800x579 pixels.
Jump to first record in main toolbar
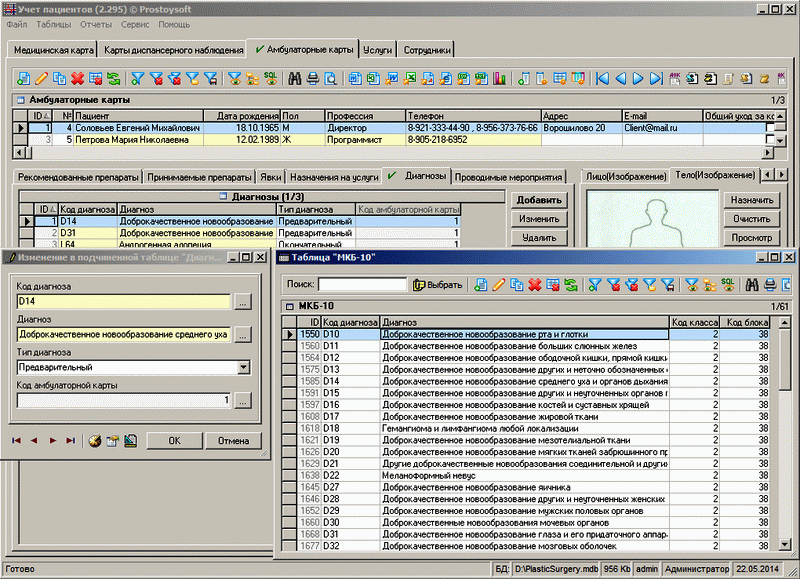coord(602,78)
